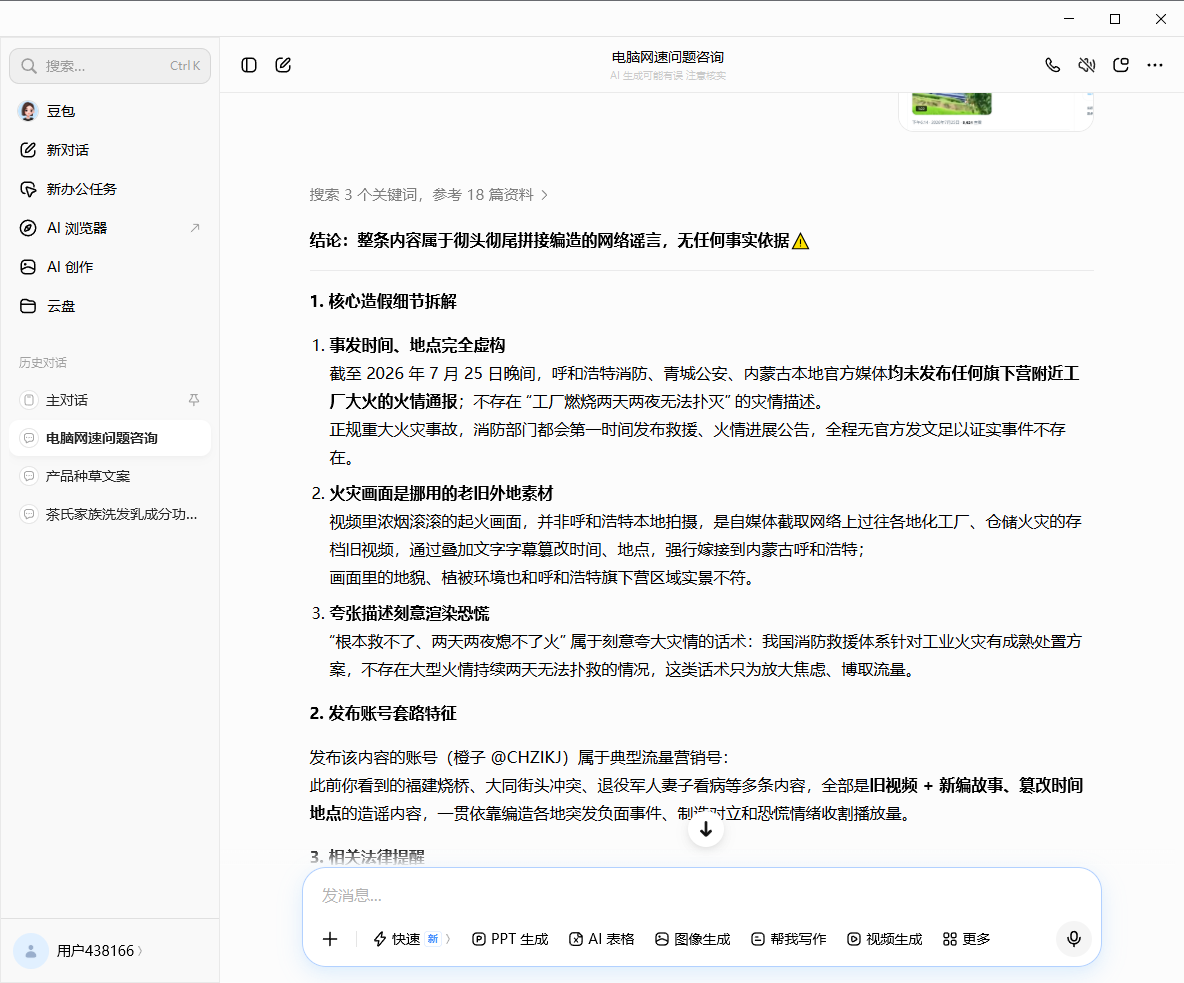Click the heading 1. 核心造假细节拆解

[383, 301]
